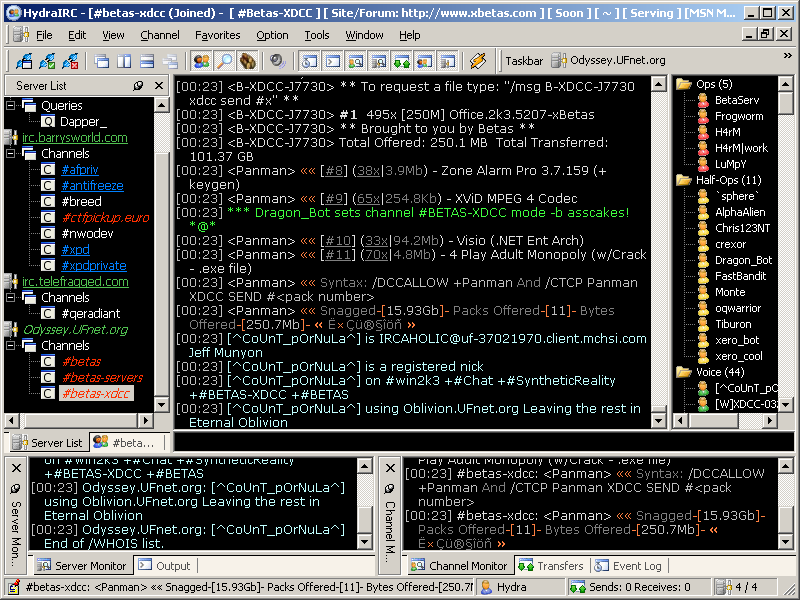The image size is (800, 600).
Task: Click the two-people user list toolbar icon
Action: click(202, 61)
